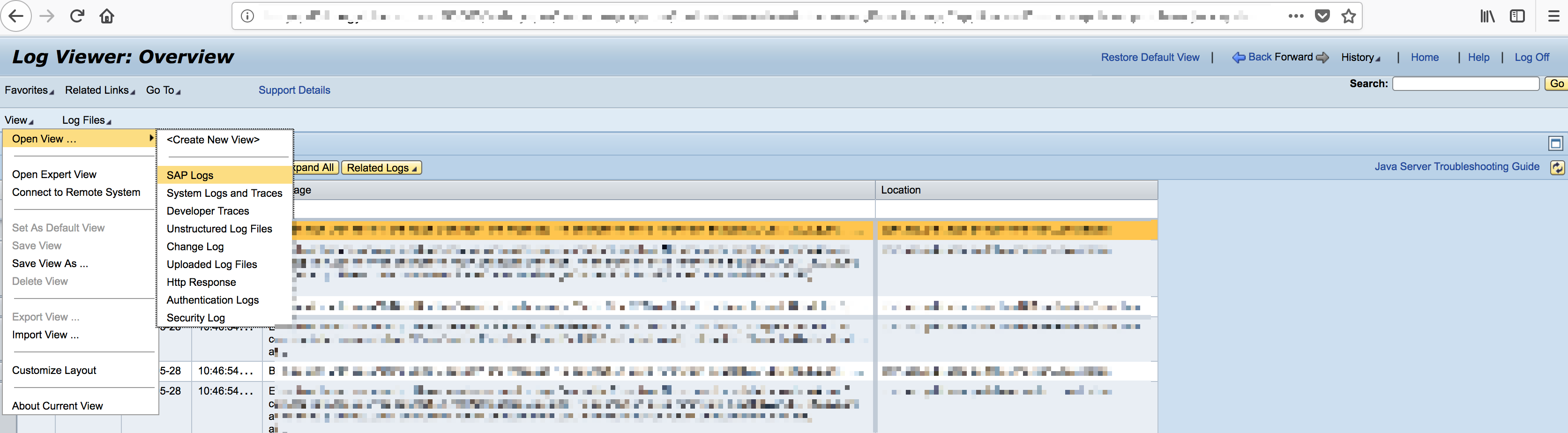The height and width of the screenshot is (433, 1568).
Task: Open the browser hamburger menu
Action: pyautogui.click(x=1554, y=16)
